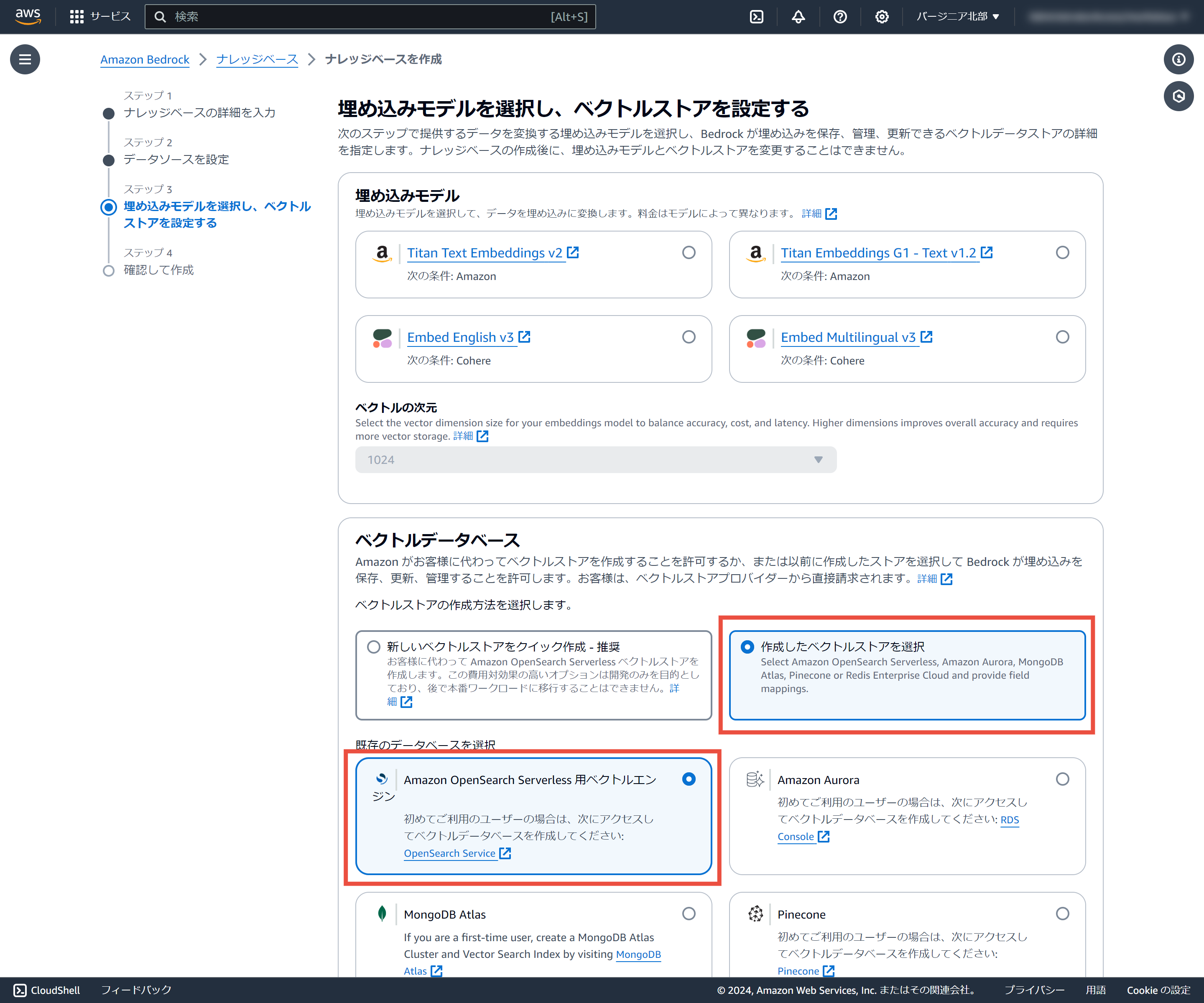Open the settings gear icon
Viewport: 1204px width, 1003px height.
(x=882, y=17)
